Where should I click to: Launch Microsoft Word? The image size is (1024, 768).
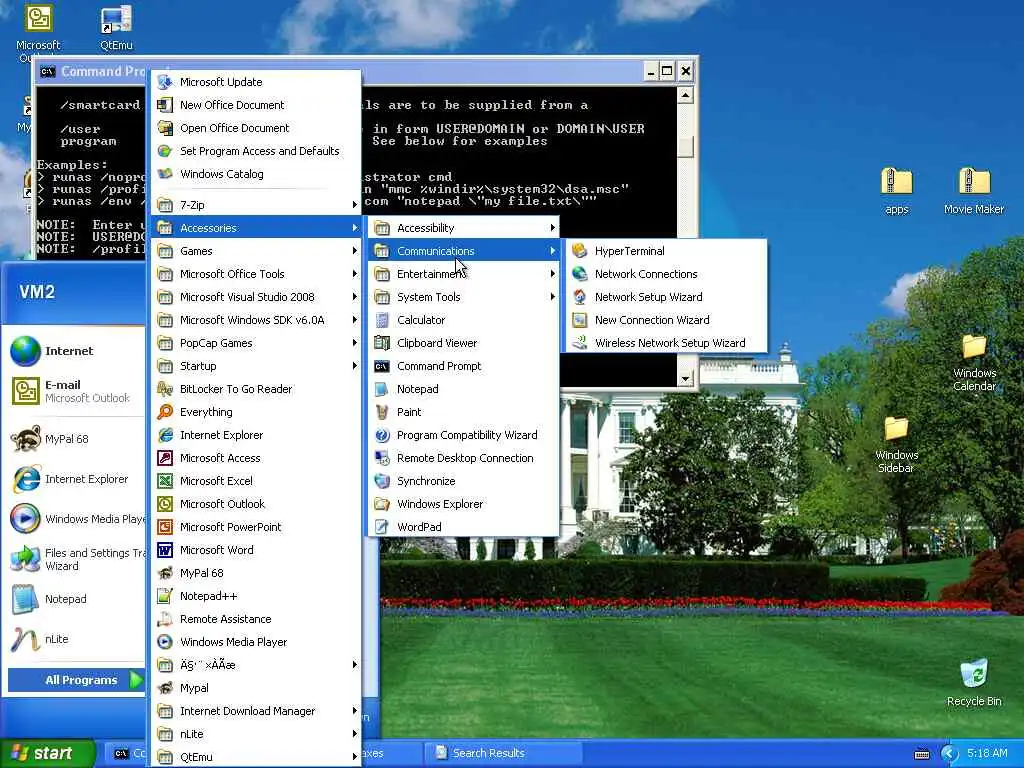(256, 550)
